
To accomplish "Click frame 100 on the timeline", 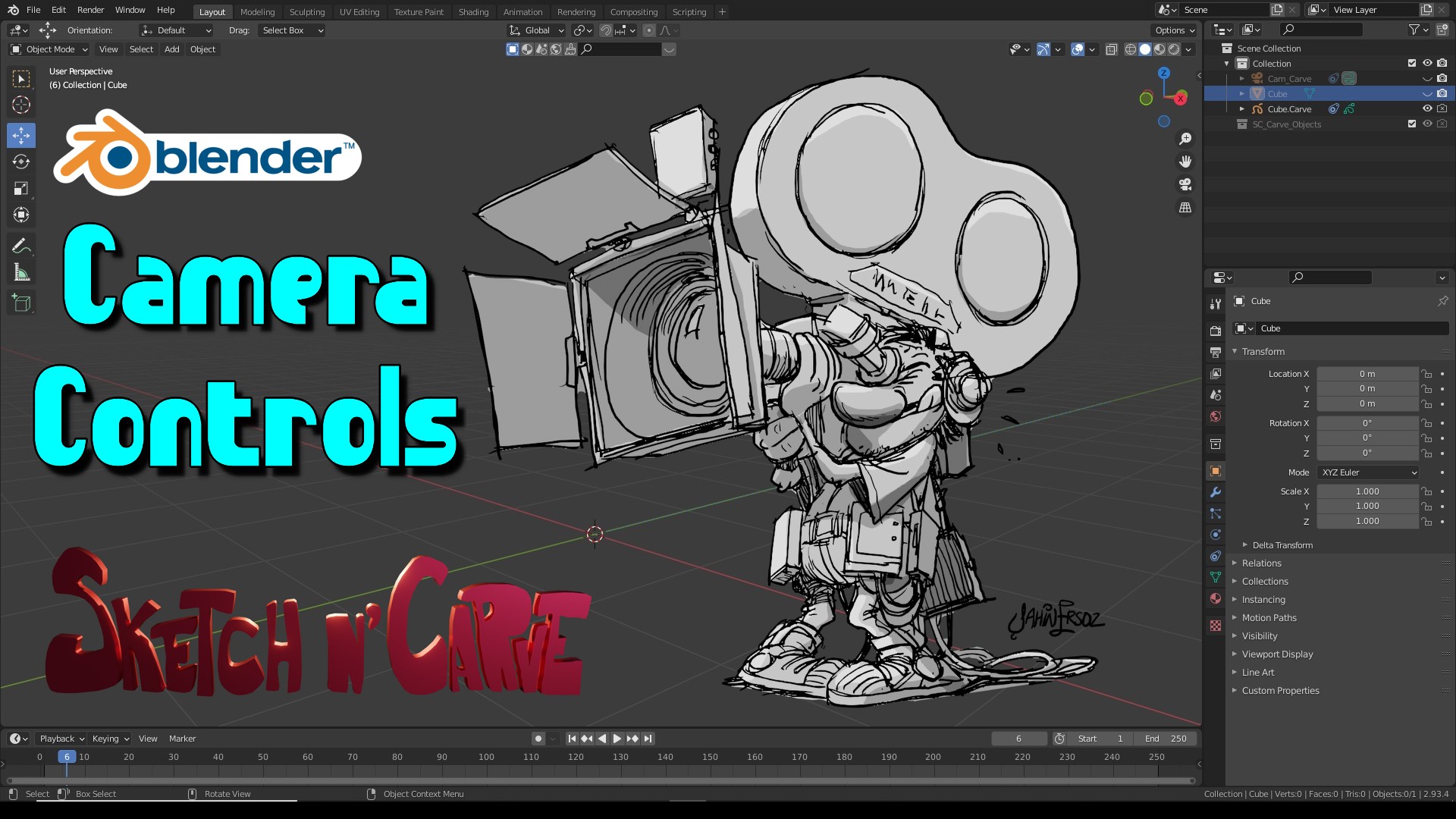I will pyautogui.click(x=485, y=757).
